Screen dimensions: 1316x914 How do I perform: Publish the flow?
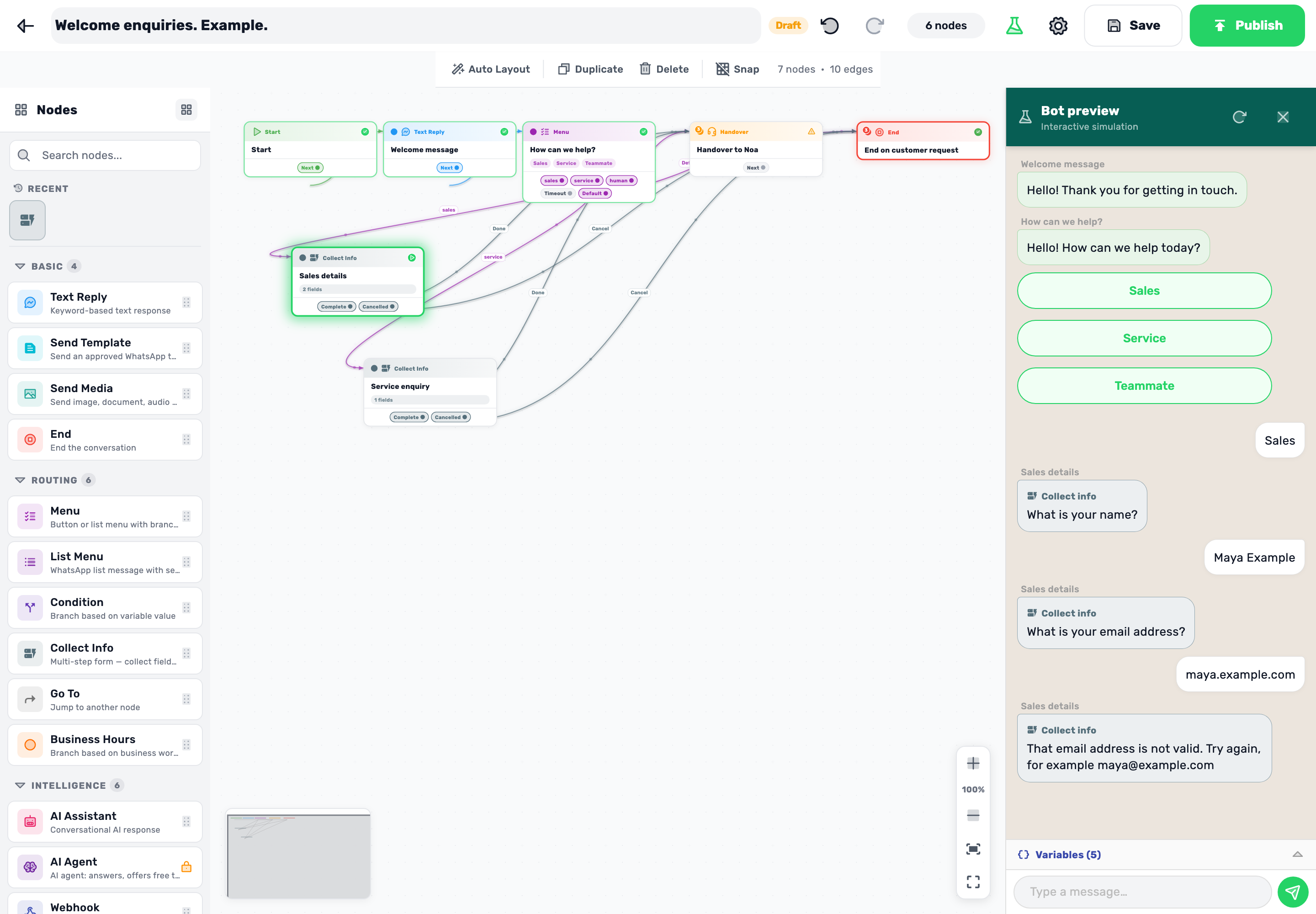(x=1247, y=26)
